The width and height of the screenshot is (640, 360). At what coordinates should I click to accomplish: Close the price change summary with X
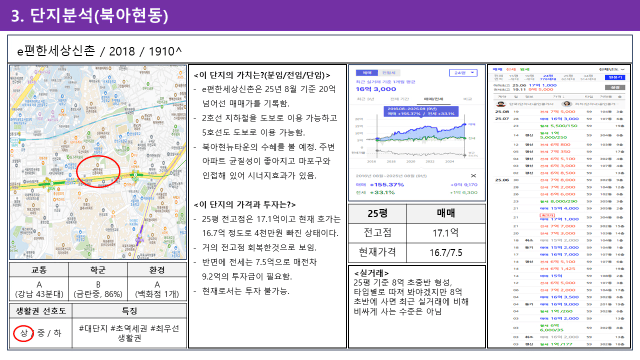(x=473, y=176)
